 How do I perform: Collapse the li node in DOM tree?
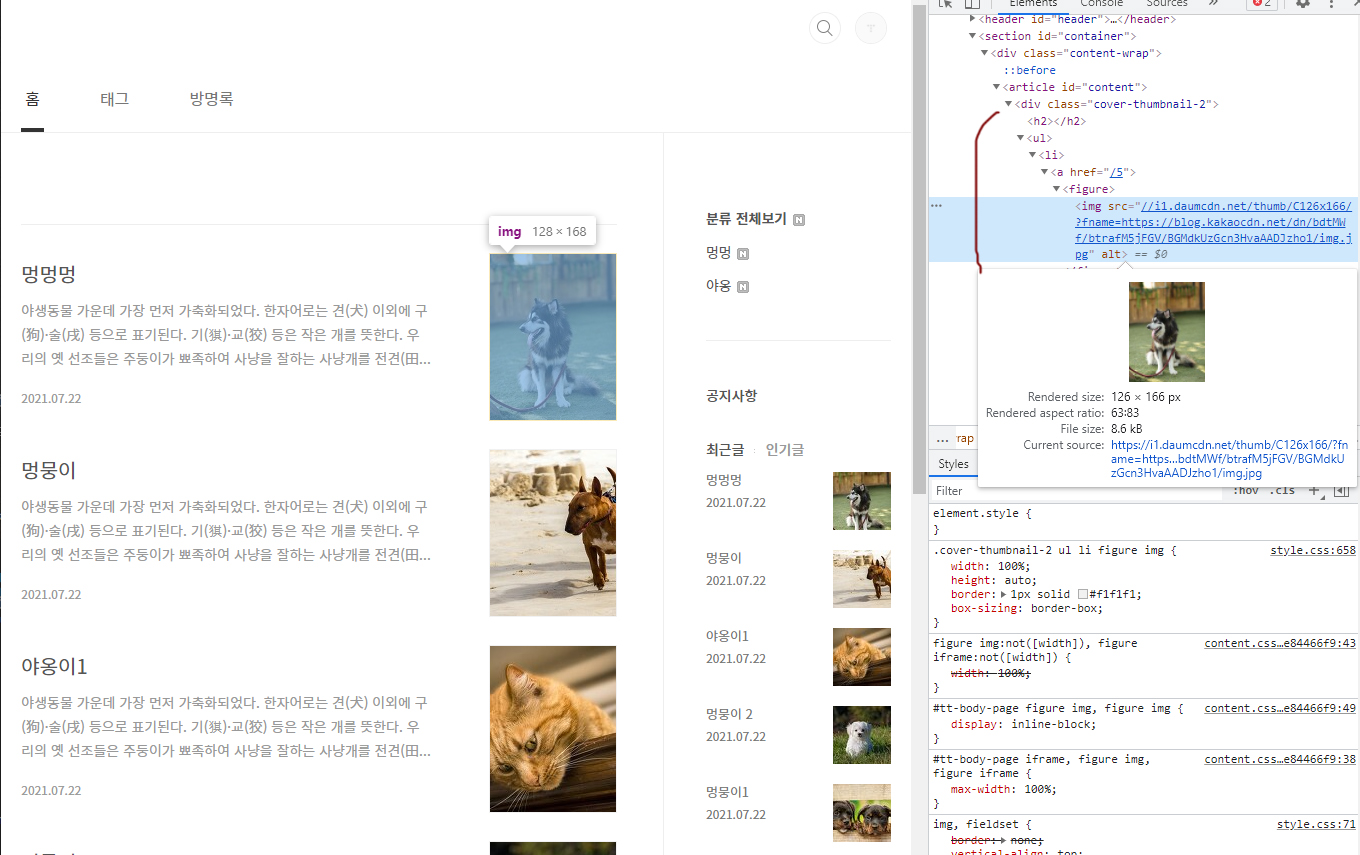click(x=1032, y=155)
